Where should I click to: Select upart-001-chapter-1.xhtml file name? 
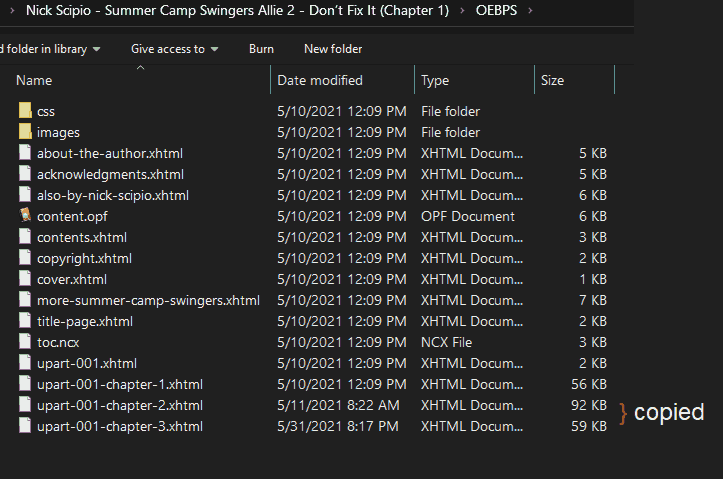click(120, 384)
